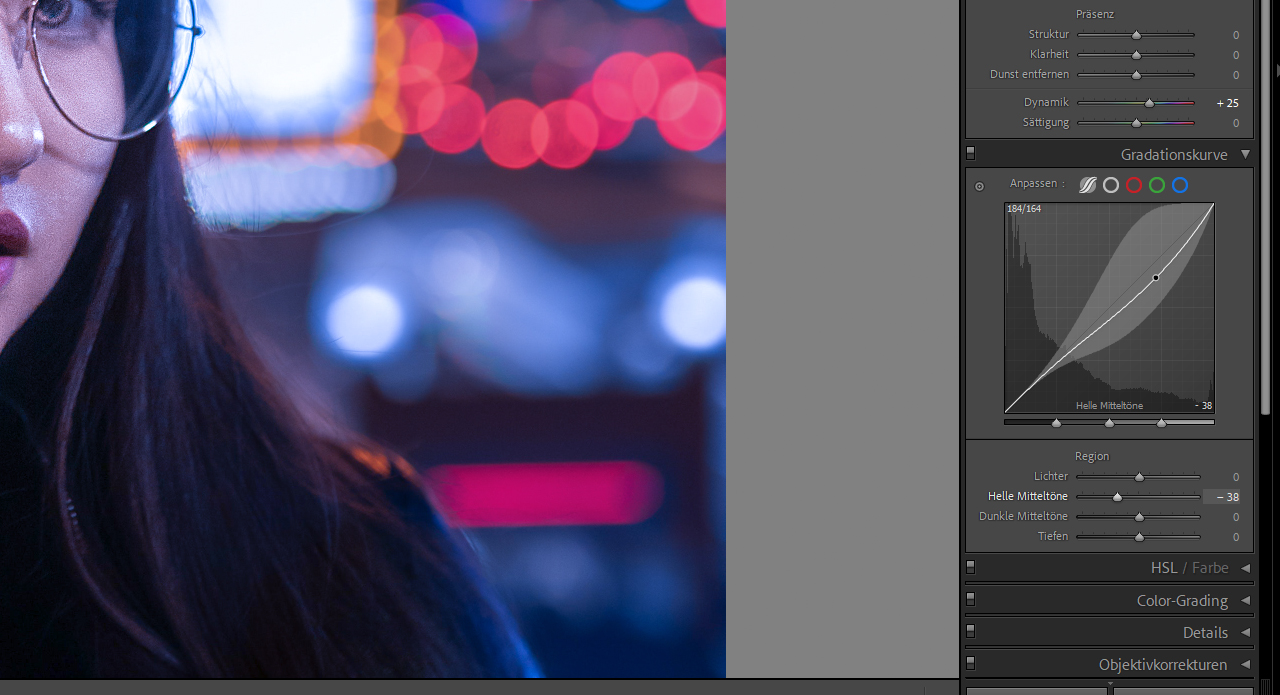Switch to the green channel curve
Image resolution: width=1280 pixels, height=695 pixels.
click(1157, 185)
